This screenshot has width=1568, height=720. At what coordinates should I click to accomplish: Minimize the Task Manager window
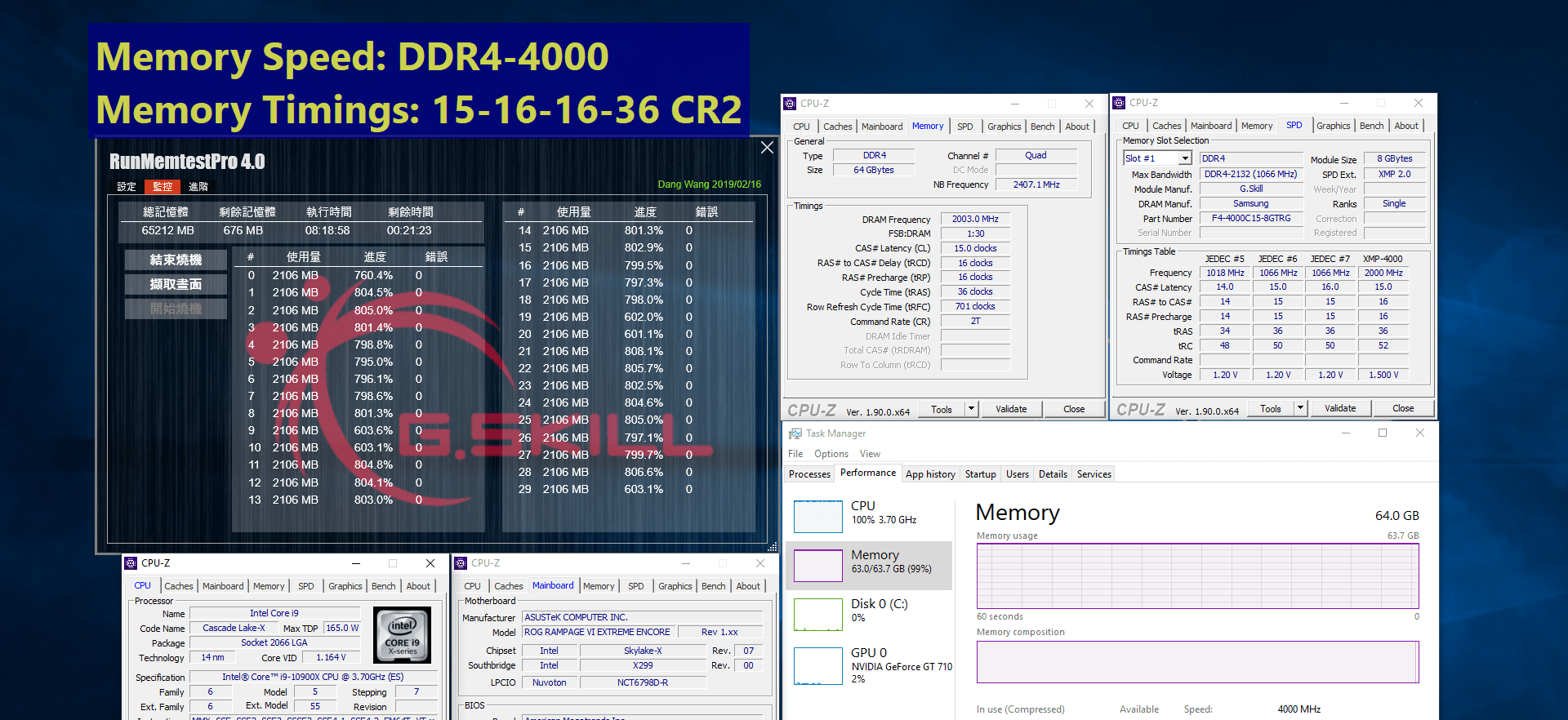point(1345,433)
